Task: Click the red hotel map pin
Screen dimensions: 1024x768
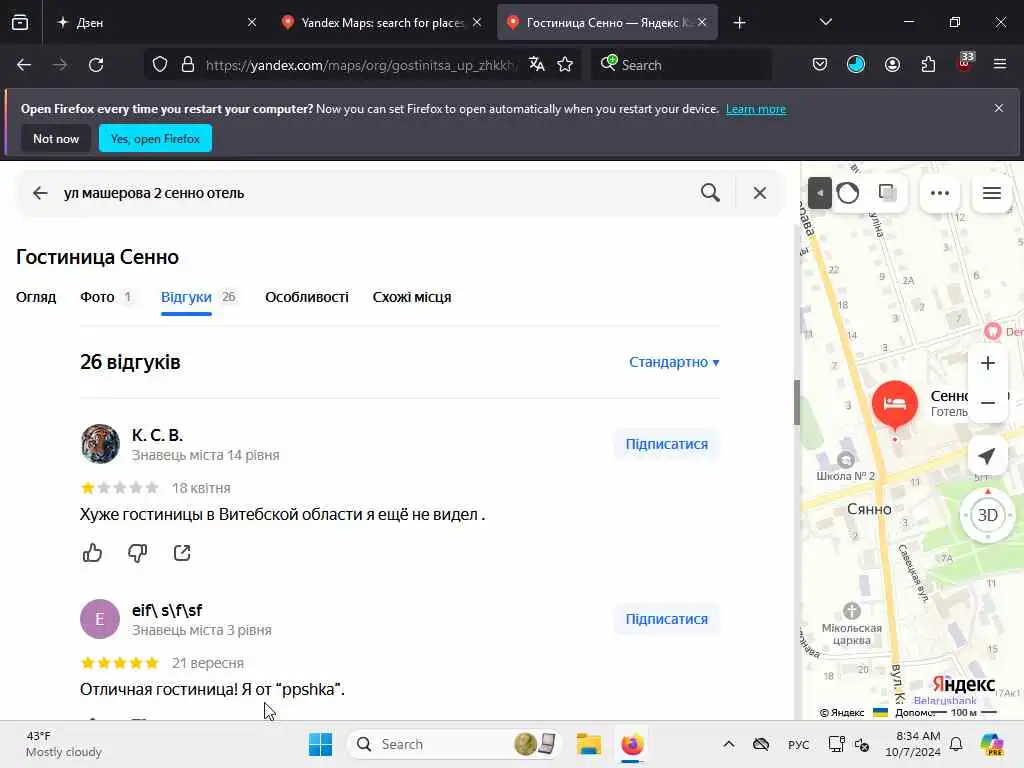Action: (x=895, y=405)
